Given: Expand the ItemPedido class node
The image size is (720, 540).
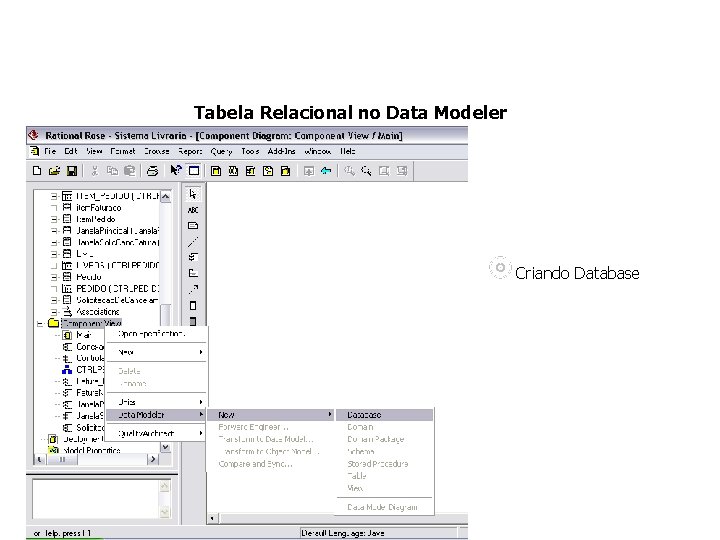Looking at the screenshot, I should (54, 219).
